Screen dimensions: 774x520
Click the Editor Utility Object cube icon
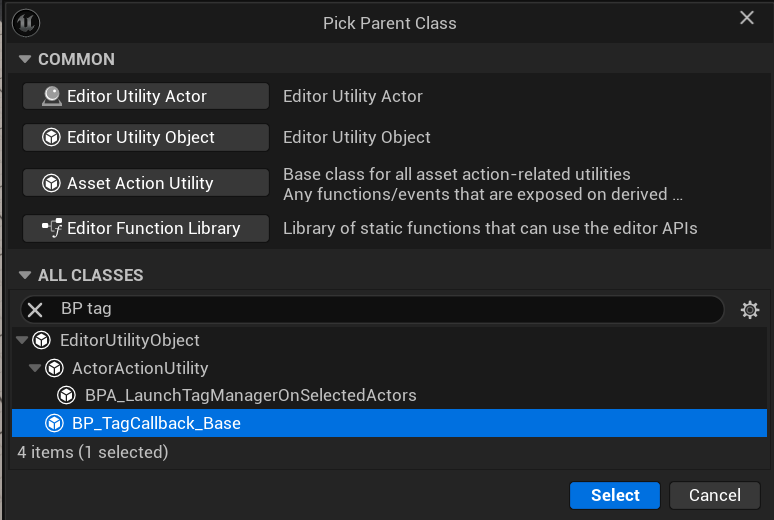coord(51,138)
